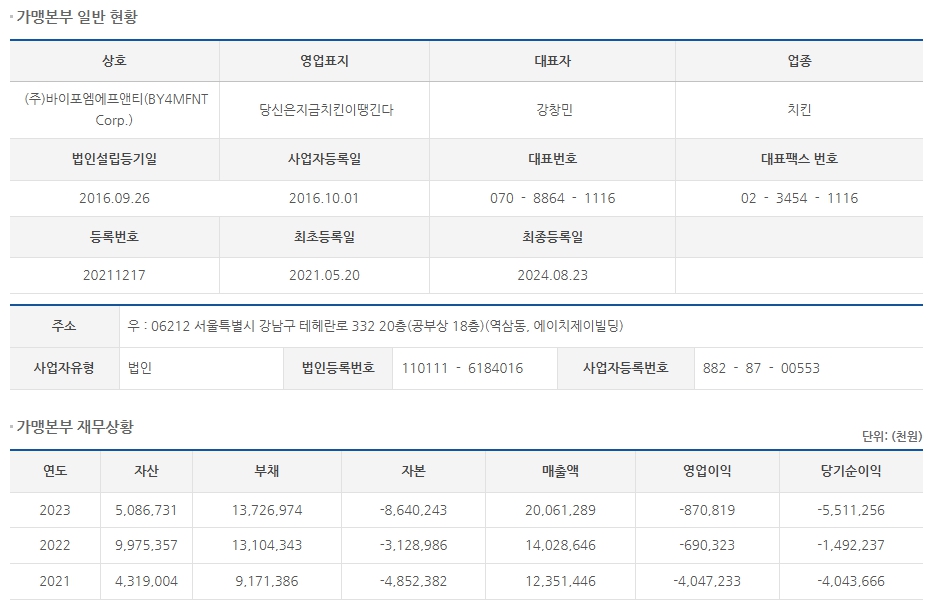Click the 법인등록번호 label

point(338,368)
